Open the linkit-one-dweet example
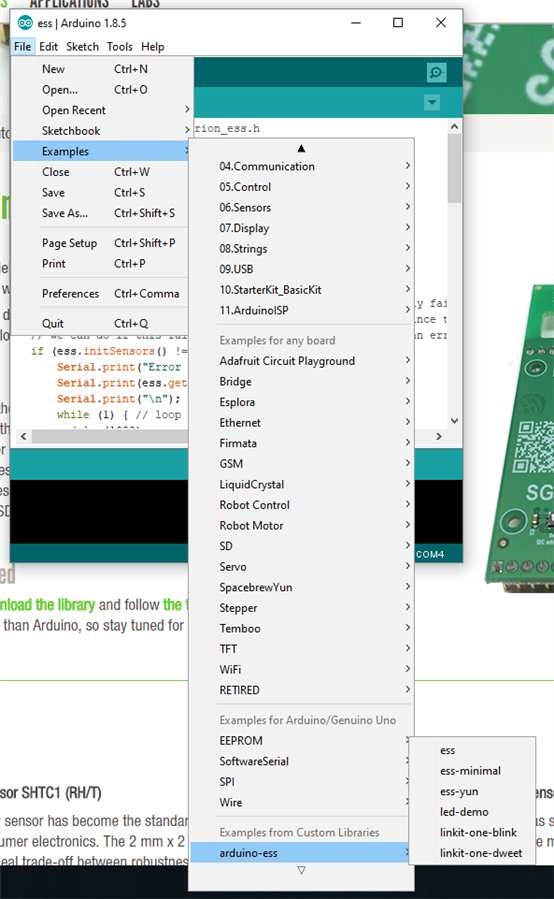 tap(472, 853)
